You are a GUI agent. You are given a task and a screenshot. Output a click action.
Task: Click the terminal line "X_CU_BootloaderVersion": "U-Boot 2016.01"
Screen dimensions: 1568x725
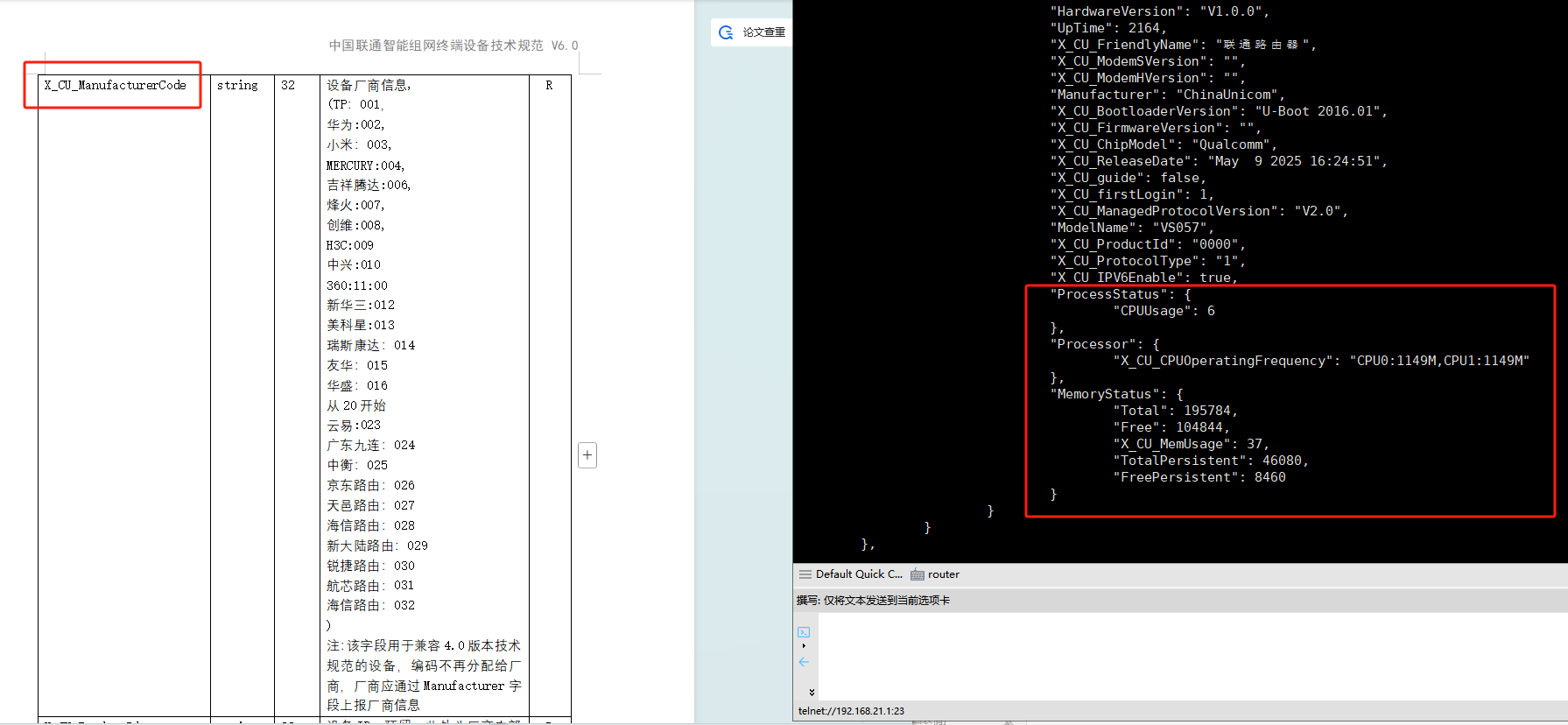1219,111
